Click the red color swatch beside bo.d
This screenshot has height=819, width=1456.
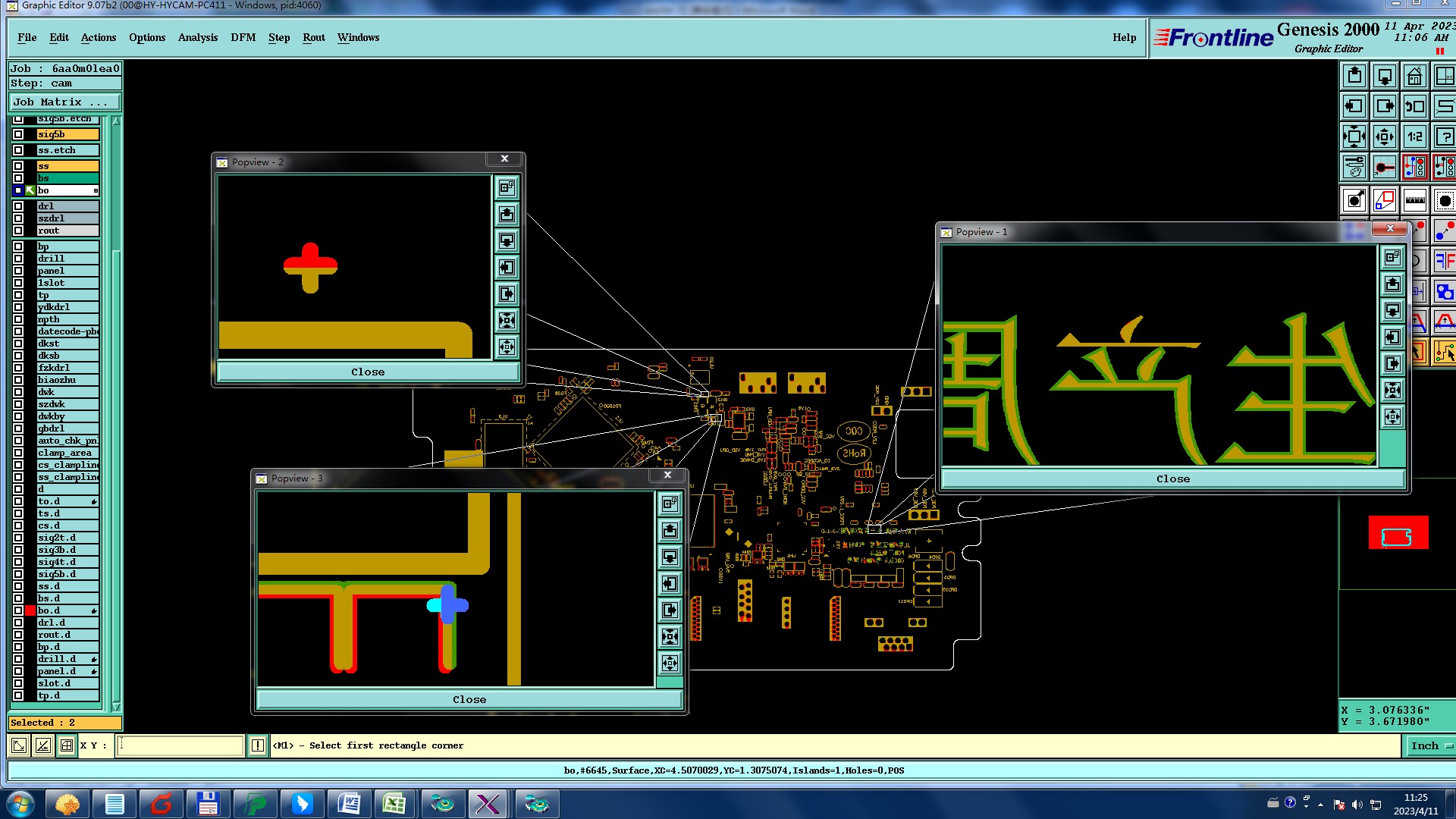point(30,610)
